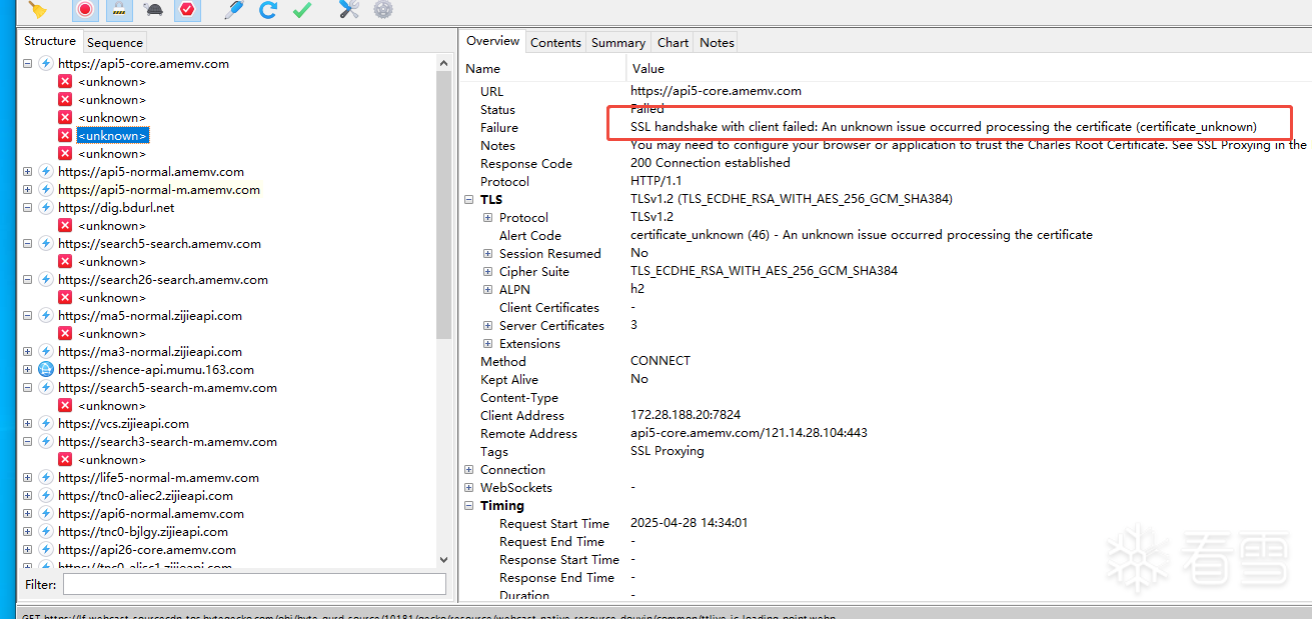The width and height of the screenshot is (1312, 619).
Task: Click red error icon of highlighted unknown entry
Action: pyautogui.click(x=65, y=135)
